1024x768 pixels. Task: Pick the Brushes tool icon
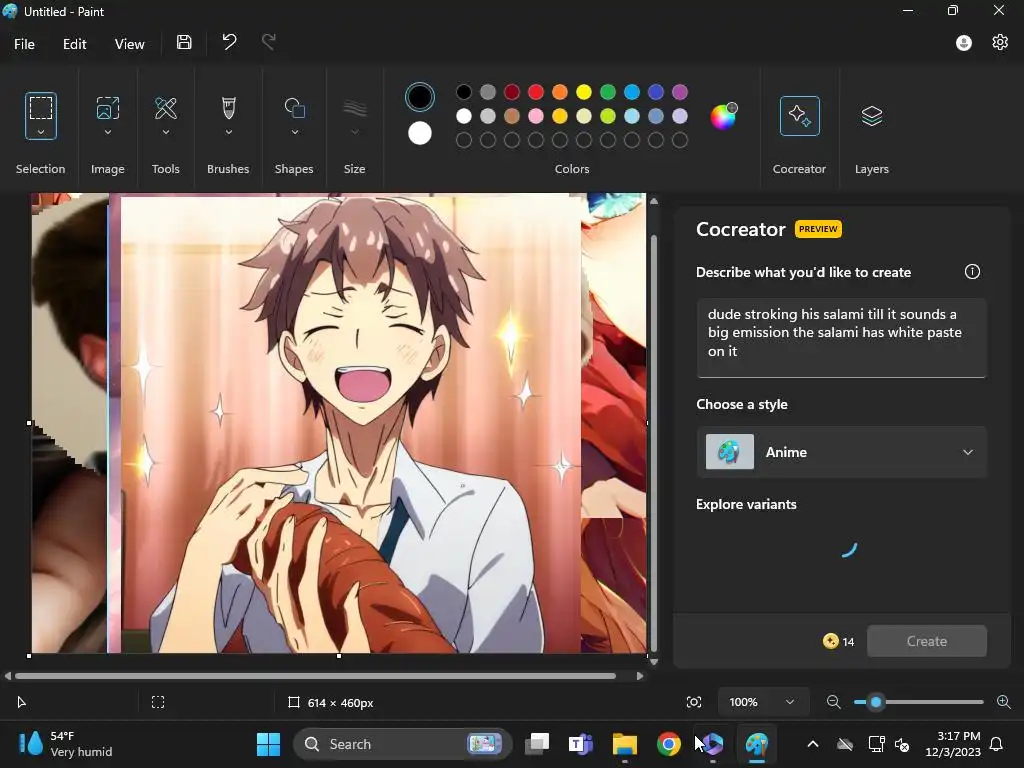tap(229, 108)
